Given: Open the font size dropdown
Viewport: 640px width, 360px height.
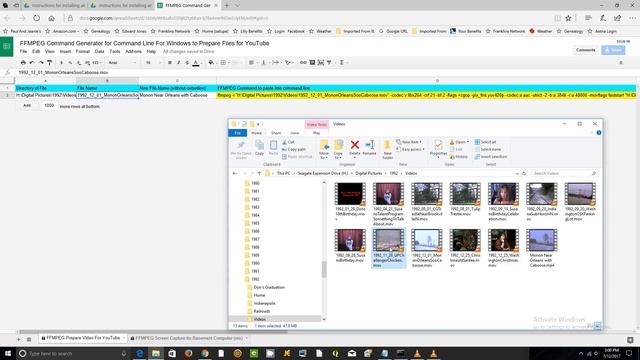Looking at the screenshot, I should click(153, 62).
